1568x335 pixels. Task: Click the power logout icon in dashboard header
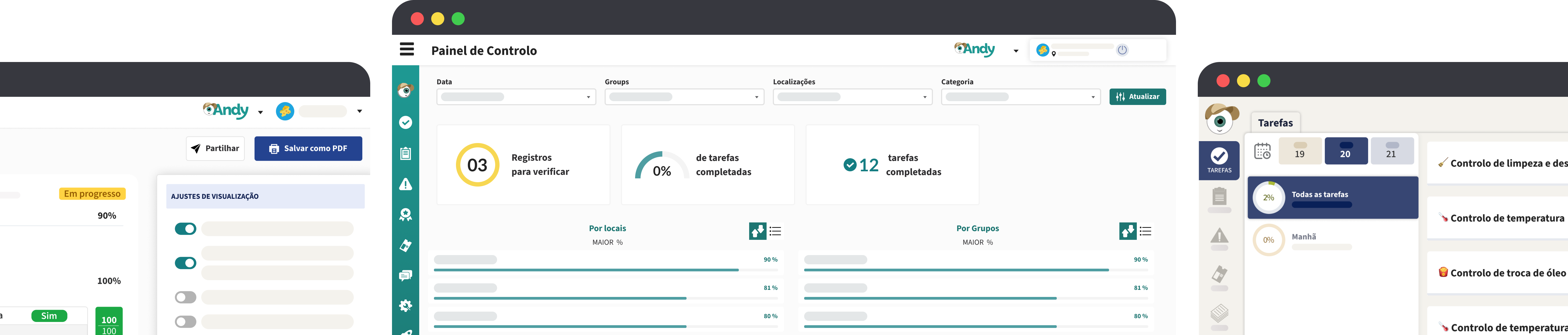[x=1122, y=50]
